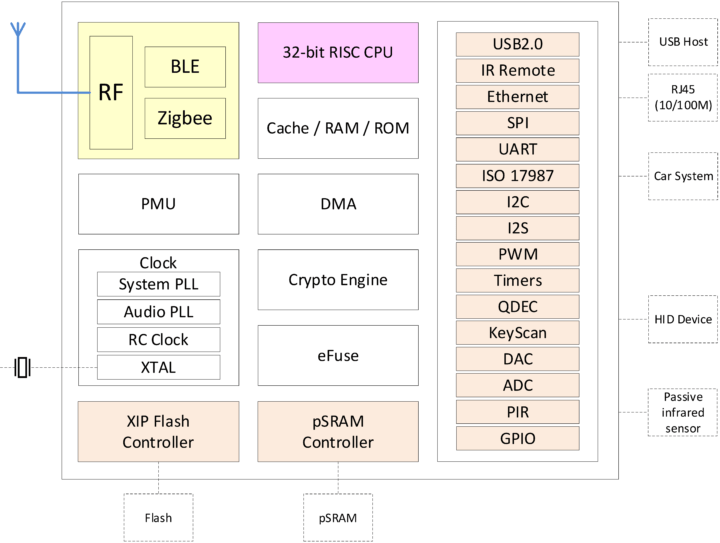Image resolution: width=720 pixels, height=543 pixels.
Task: Click the dashed USB Host box
Action: click(683, 42)
